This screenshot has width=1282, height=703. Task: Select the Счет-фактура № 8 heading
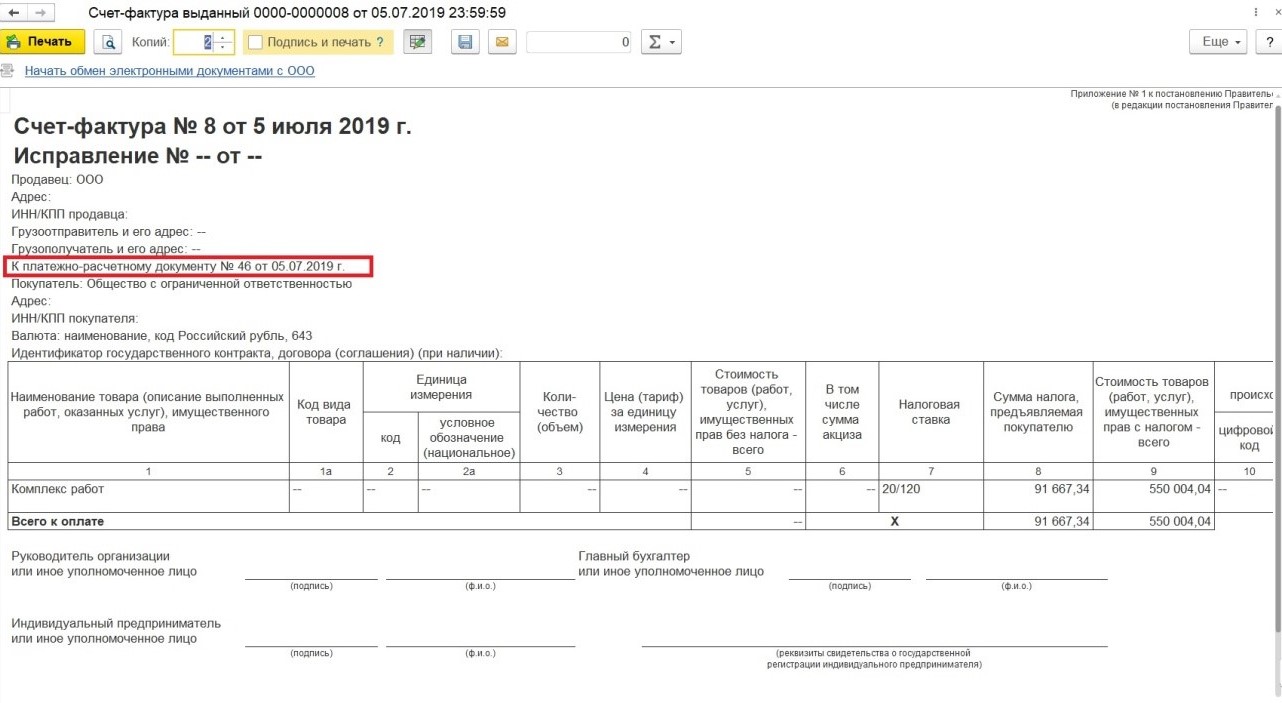213,127
